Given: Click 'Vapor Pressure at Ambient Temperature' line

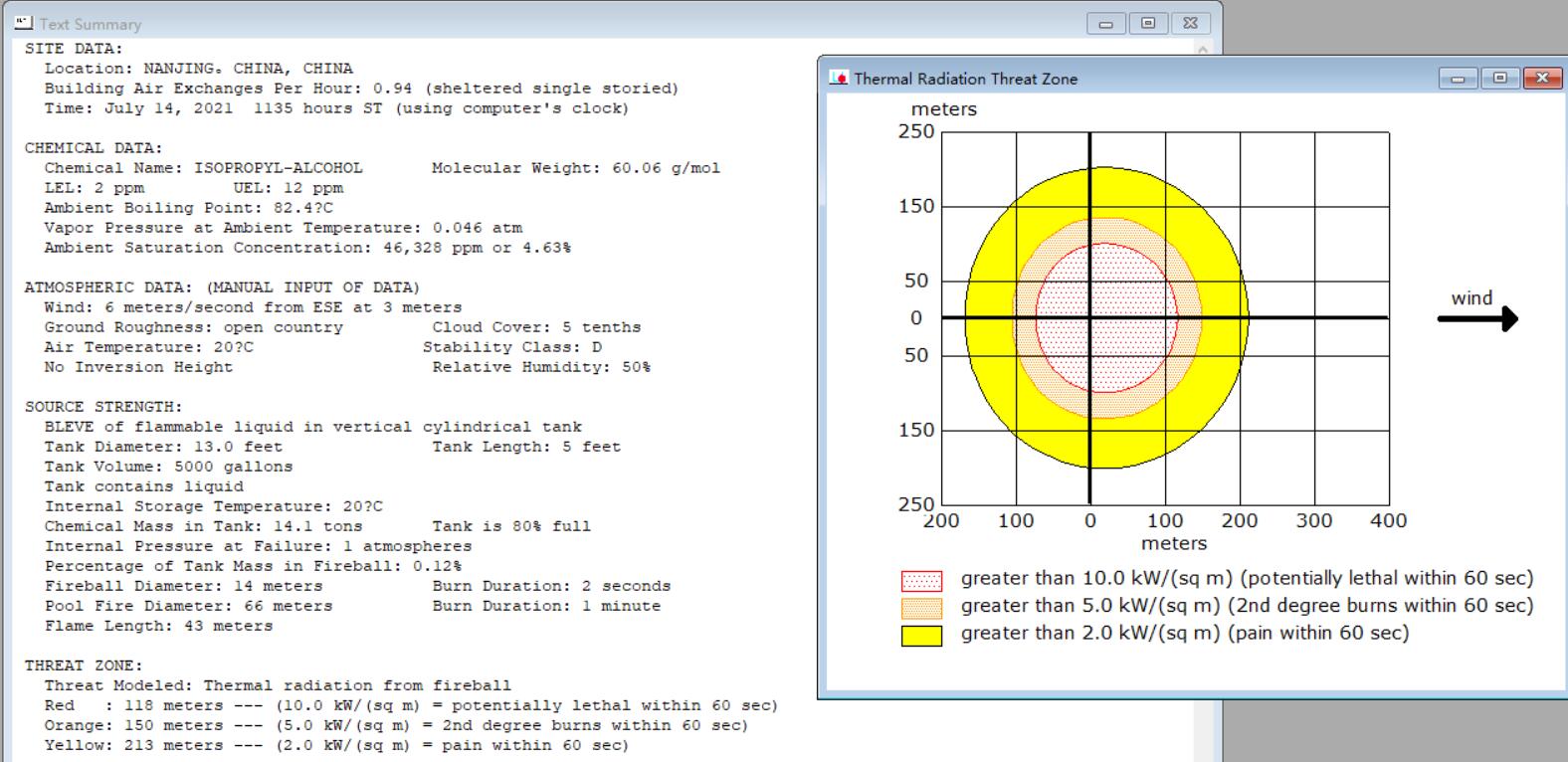Looking at the screenshot, I should click(283, 228).
